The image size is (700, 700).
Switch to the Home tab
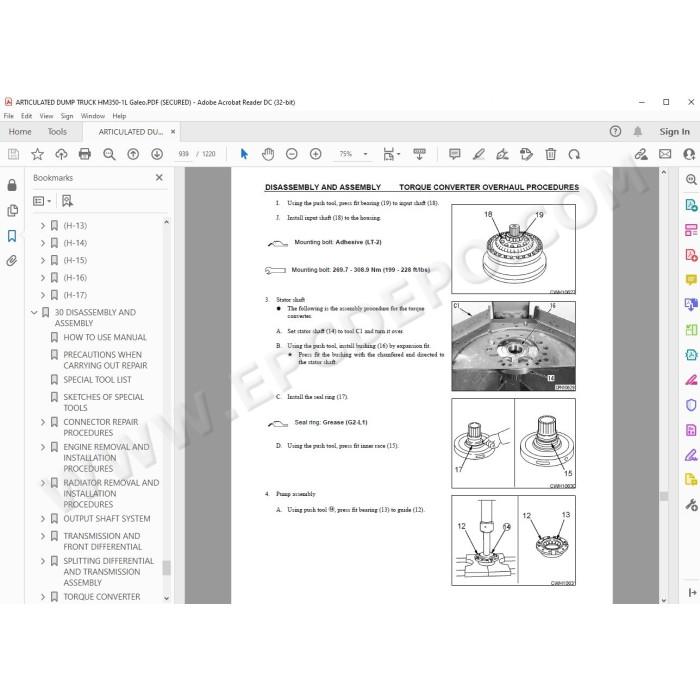20,132
